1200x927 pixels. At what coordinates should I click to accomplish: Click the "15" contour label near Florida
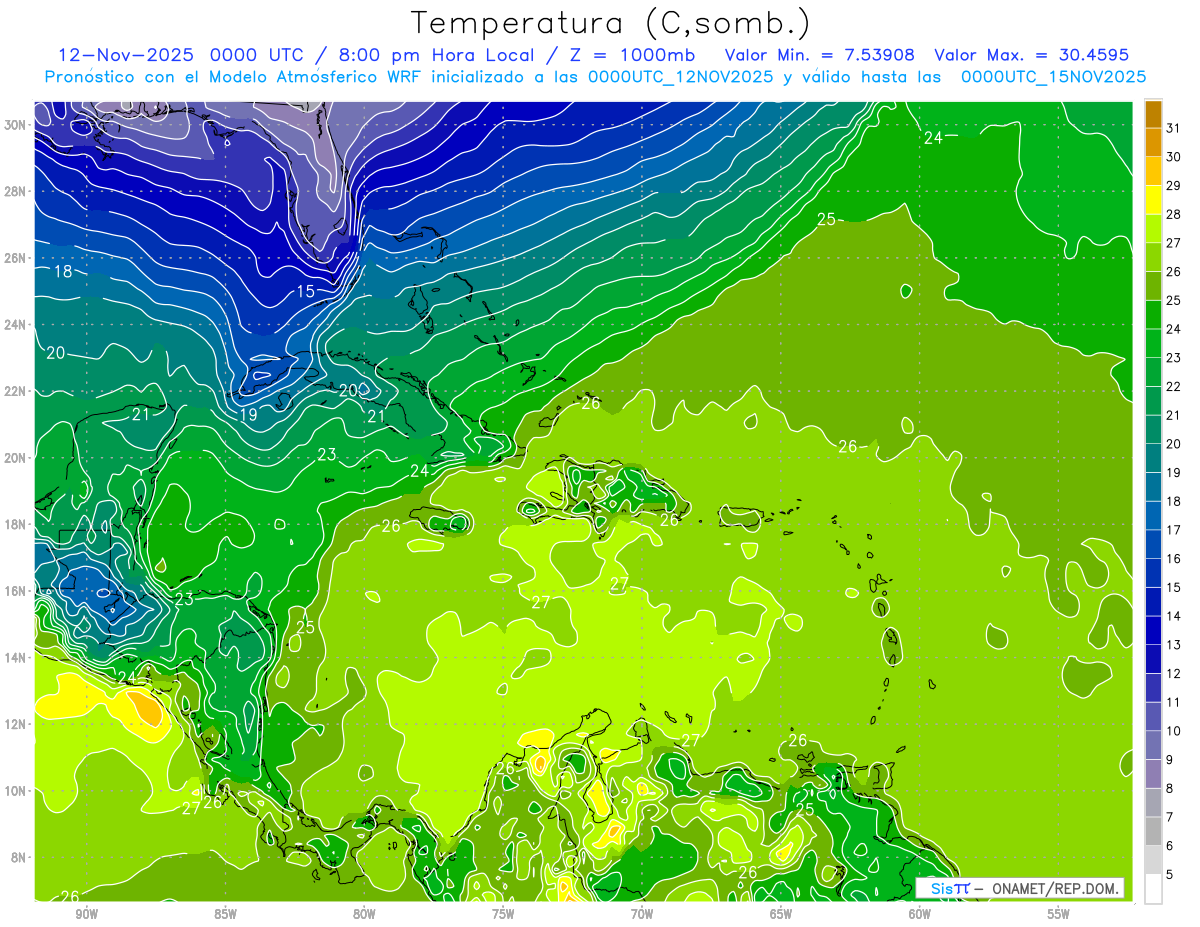pyautogui.click(x=305, y=292)
